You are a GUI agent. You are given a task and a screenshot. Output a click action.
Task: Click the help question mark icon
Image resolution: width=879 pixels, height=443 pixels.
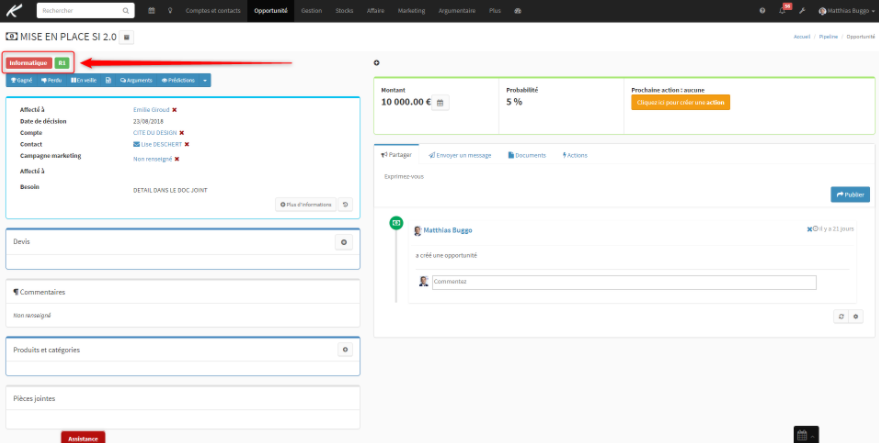pos(762,11)
